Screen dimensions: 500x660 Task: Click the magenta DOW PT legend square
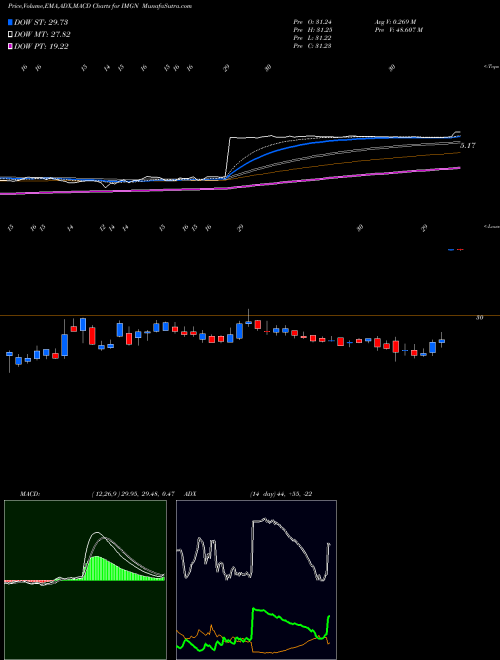[x=10, y=46]
